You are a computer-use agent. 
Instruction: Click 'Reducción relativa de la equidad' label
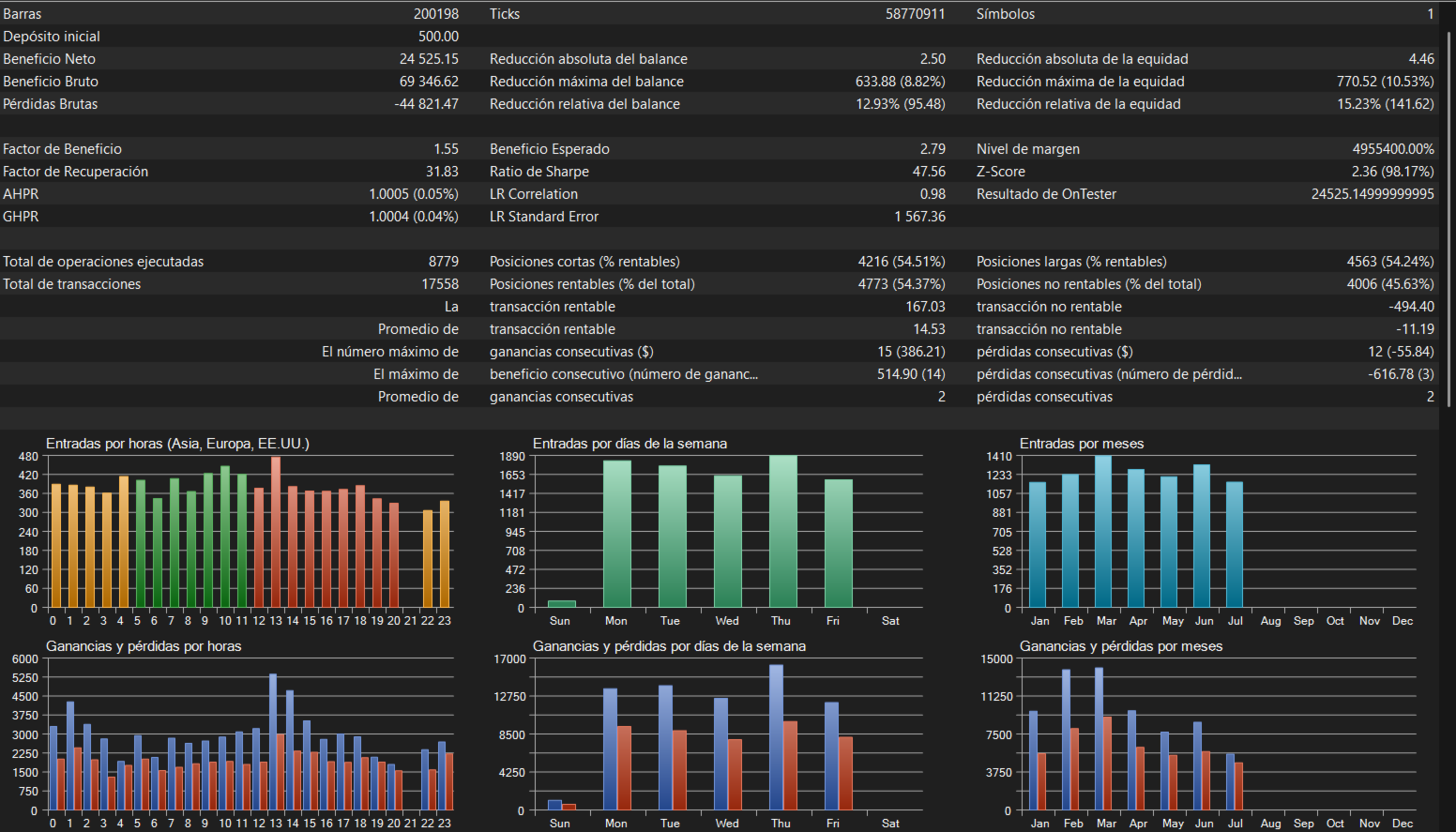pyautogui.click(x=1079, y=104)
